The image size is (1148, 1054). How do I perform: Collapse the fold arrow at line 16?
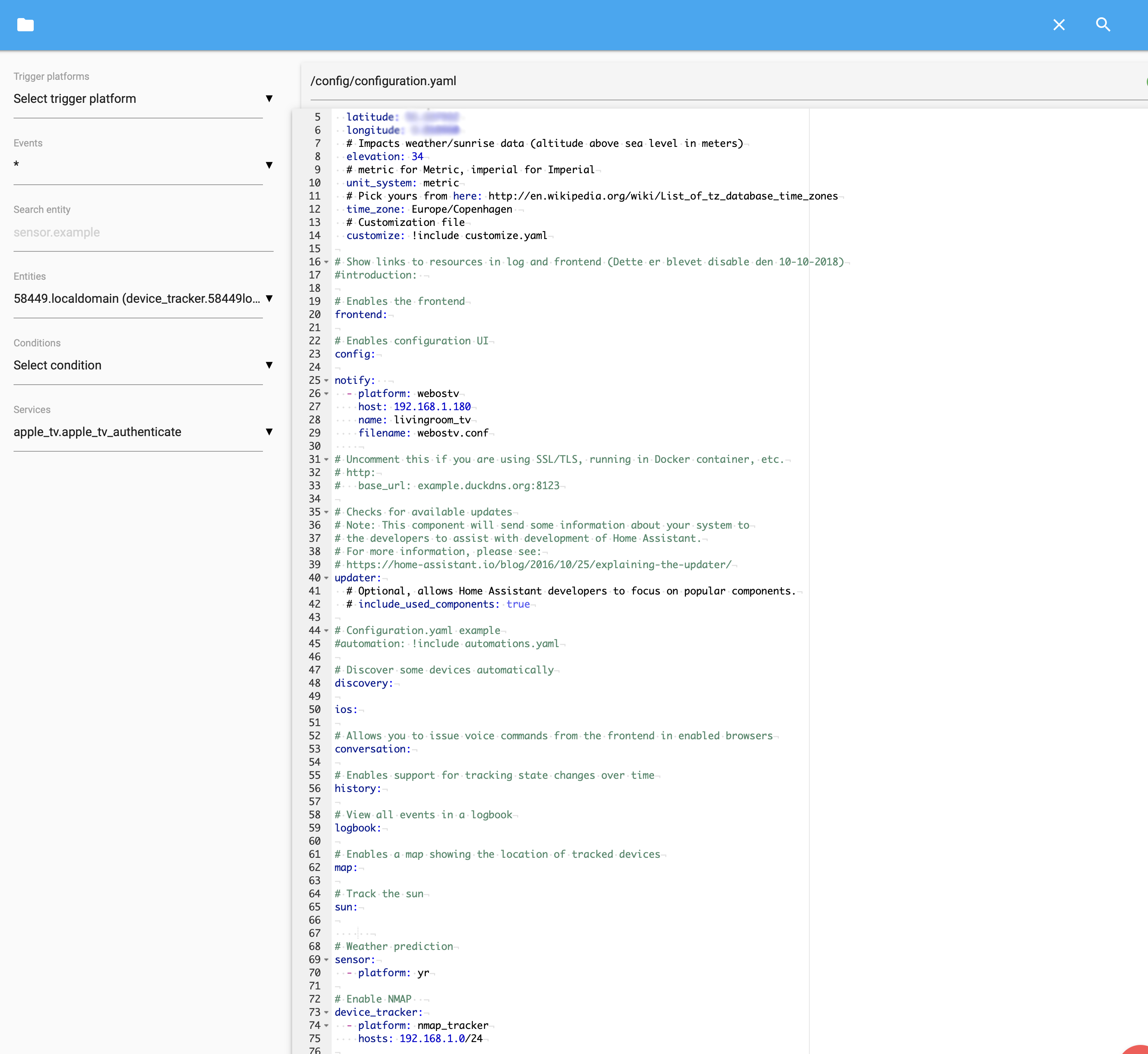(x=326, y=262)
